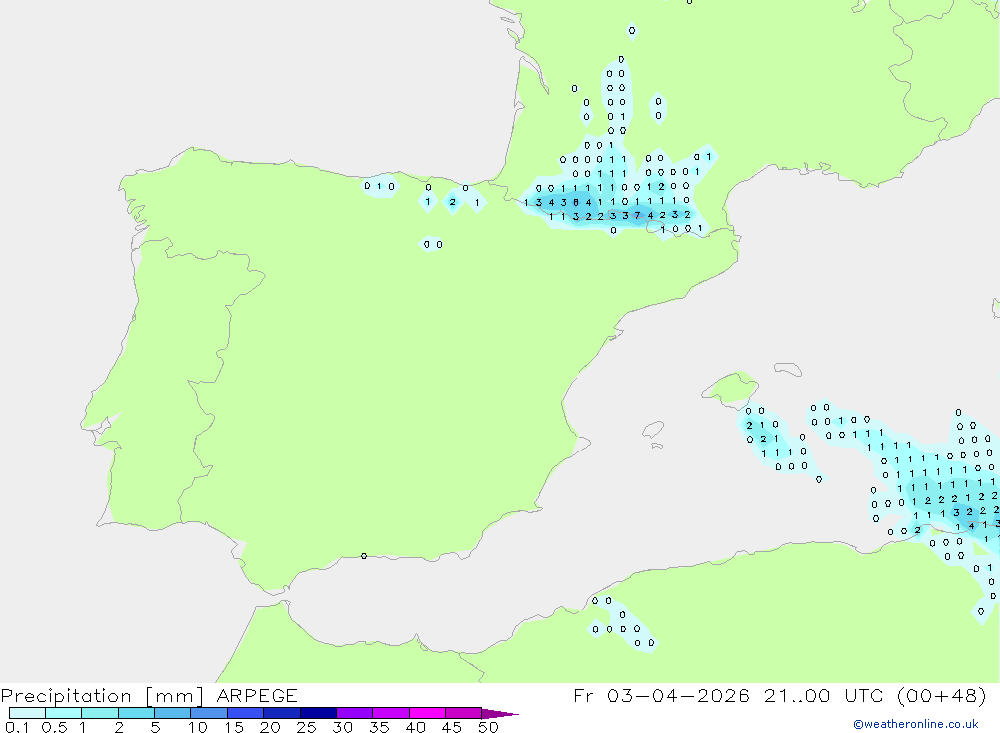The width and height of the screenshot is (1000, 733).
Task: Select the 15–20 mm royal blue legend swatch
Action: click(x=246, y=713)
